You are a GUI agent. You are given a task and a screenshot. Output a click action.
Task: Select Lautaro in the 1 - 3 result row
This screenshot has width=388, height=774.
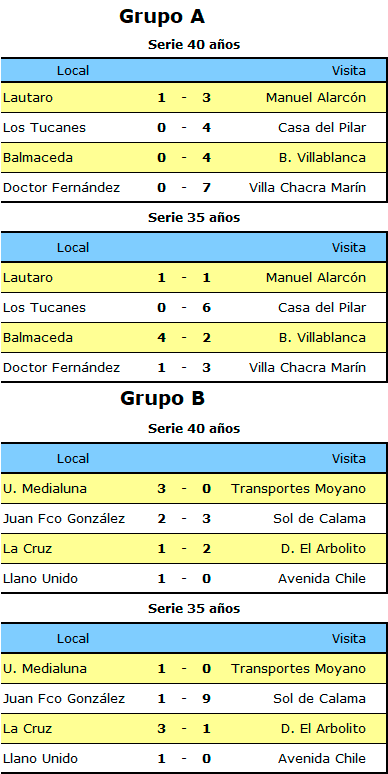pyautogui.click(x=28, y=98)
